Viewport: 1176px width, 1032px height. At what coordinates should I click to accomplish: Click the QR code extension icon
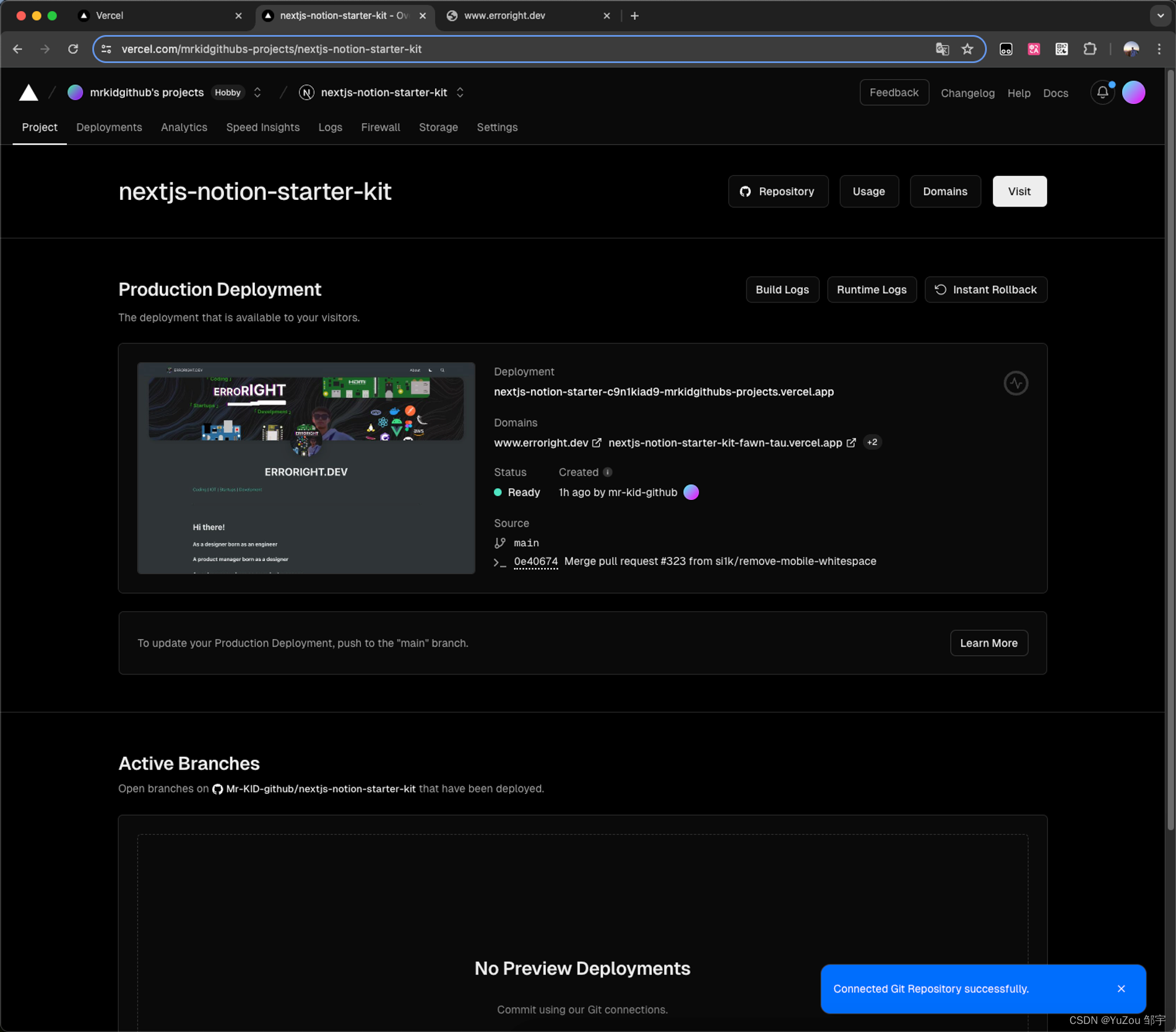pyautogui.click(x=1061, y=49)
